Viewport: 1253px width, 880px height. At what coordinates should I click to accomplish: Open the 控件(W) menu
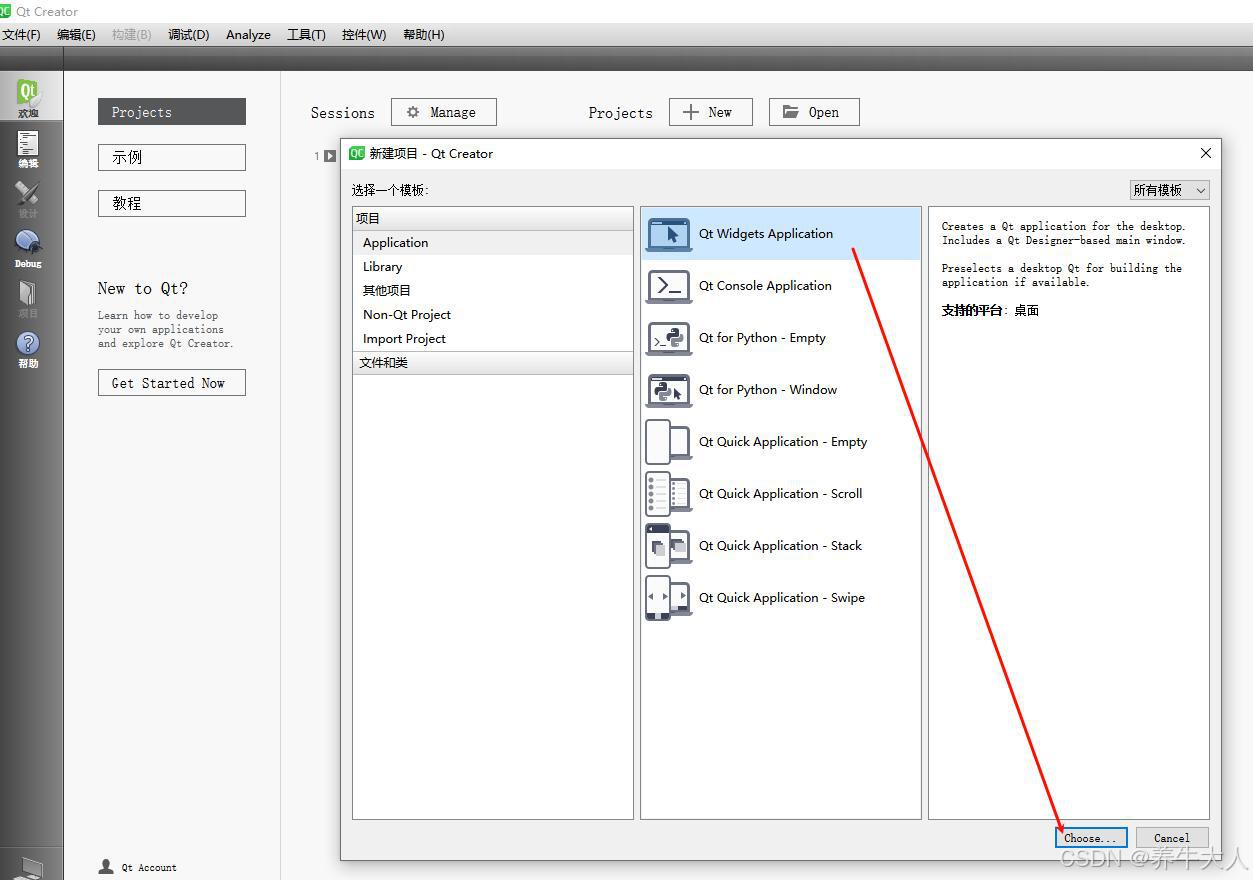coord(364,34)
